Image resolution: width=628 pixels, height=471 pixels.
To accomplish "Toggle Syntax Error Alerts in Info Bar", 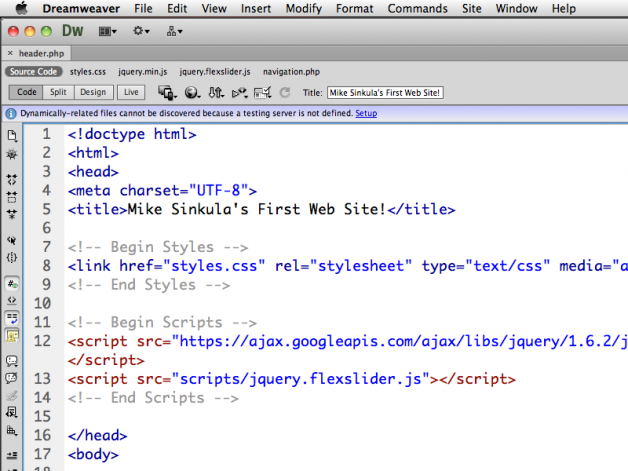I will point(12,336).
